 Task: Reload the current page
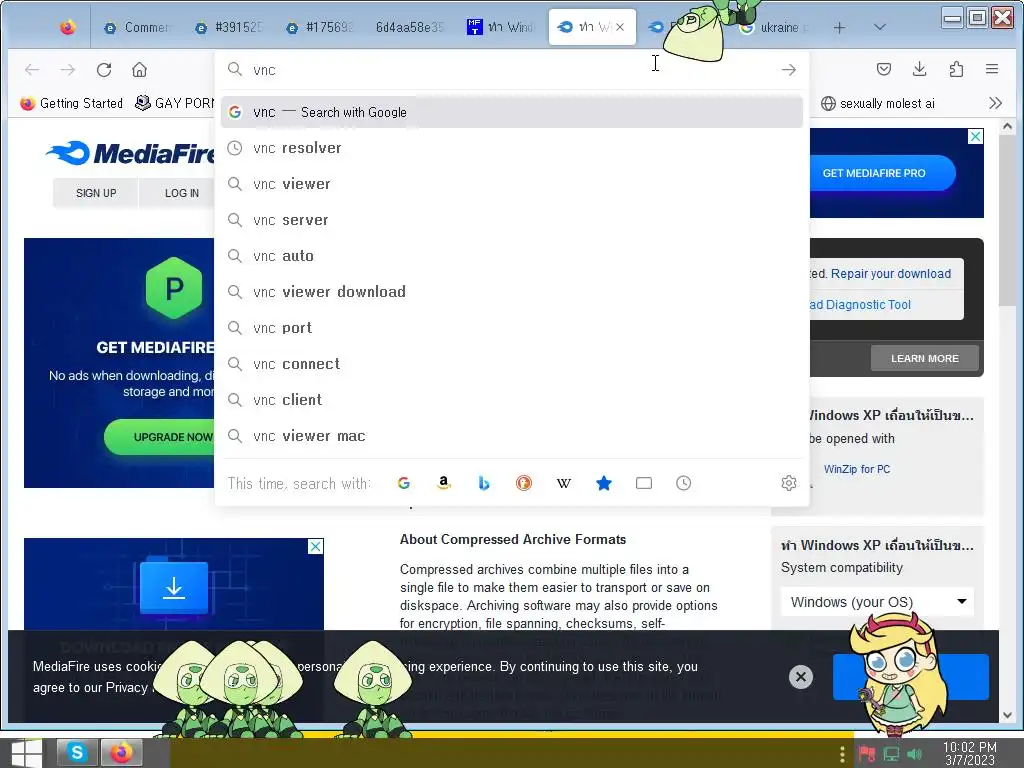(104, 70)
